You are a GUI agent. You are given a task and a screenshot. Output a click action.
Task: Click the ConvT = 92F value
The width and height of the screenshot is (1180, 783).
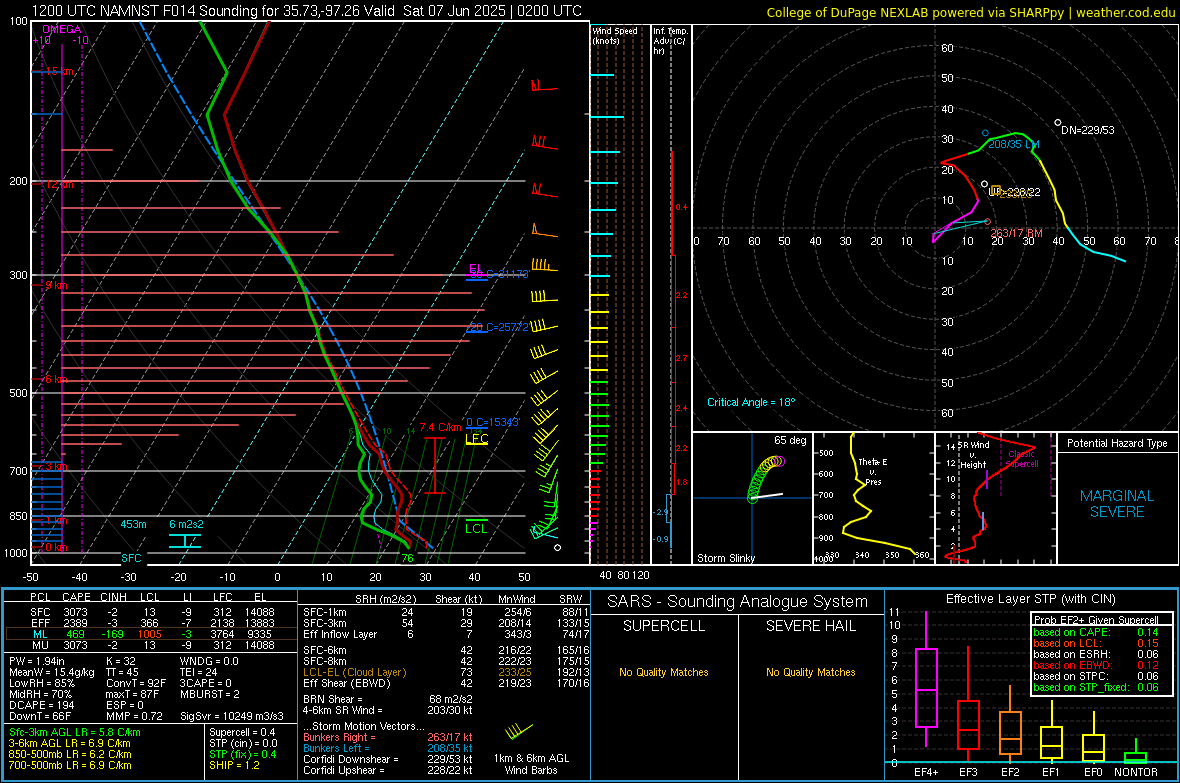(x=135, y=683)
